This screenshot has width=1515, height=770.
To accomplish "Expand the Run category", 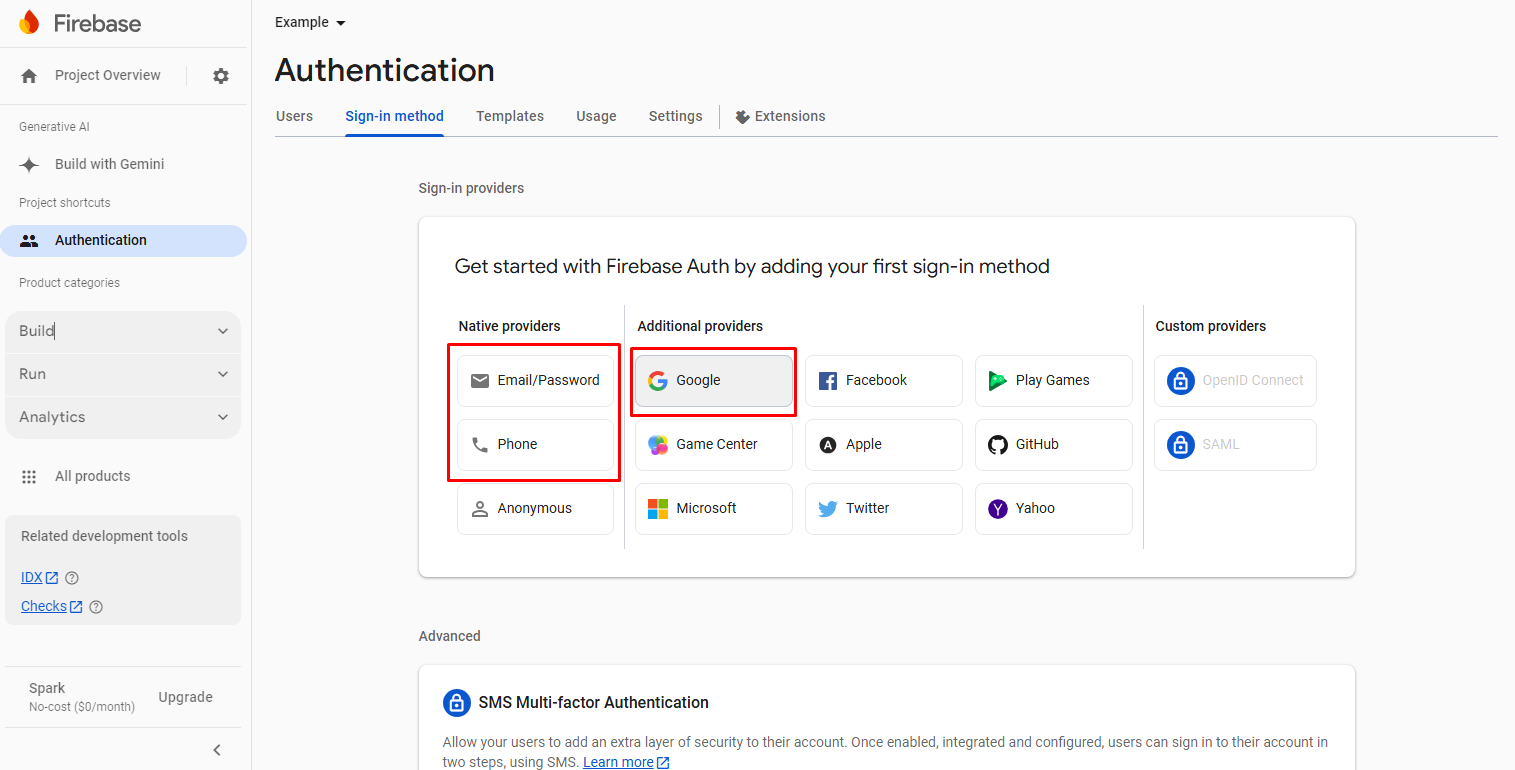I will (x=123, y=375).
